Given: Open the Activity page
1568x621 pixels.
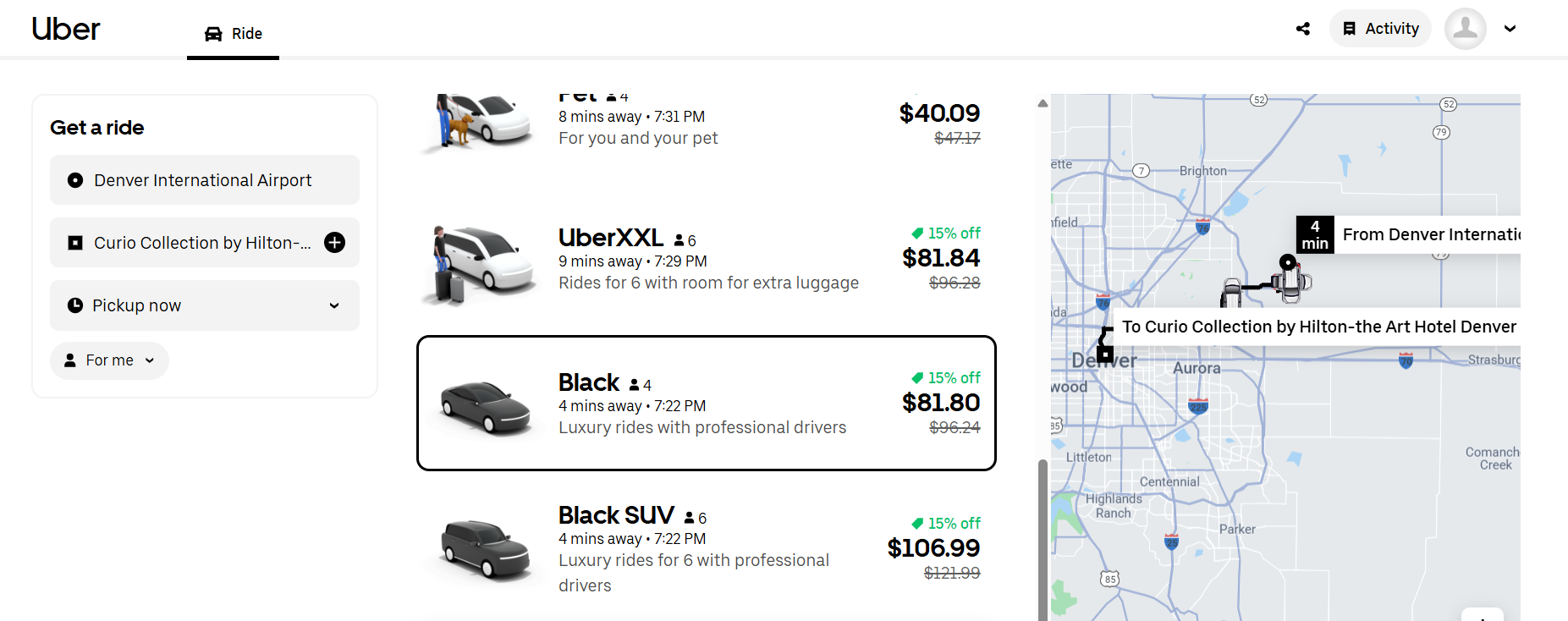Looking at the screenshot, I should coord(1380,29).
